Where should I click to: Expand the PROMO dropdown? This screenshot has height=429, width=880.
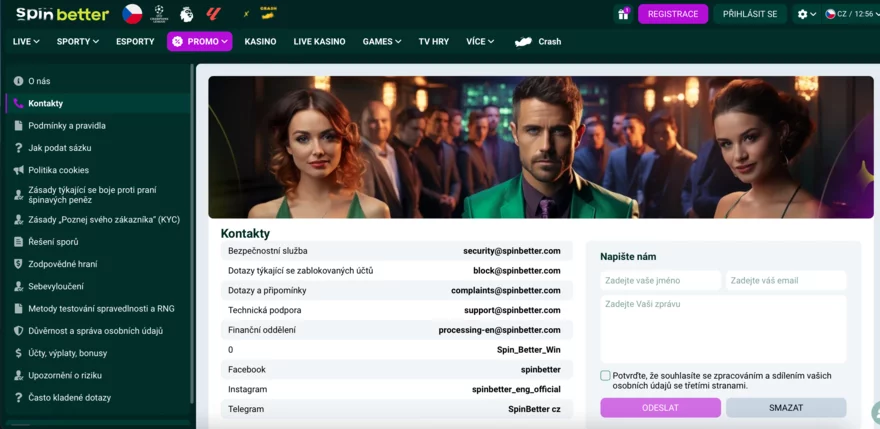coord(200,42)
